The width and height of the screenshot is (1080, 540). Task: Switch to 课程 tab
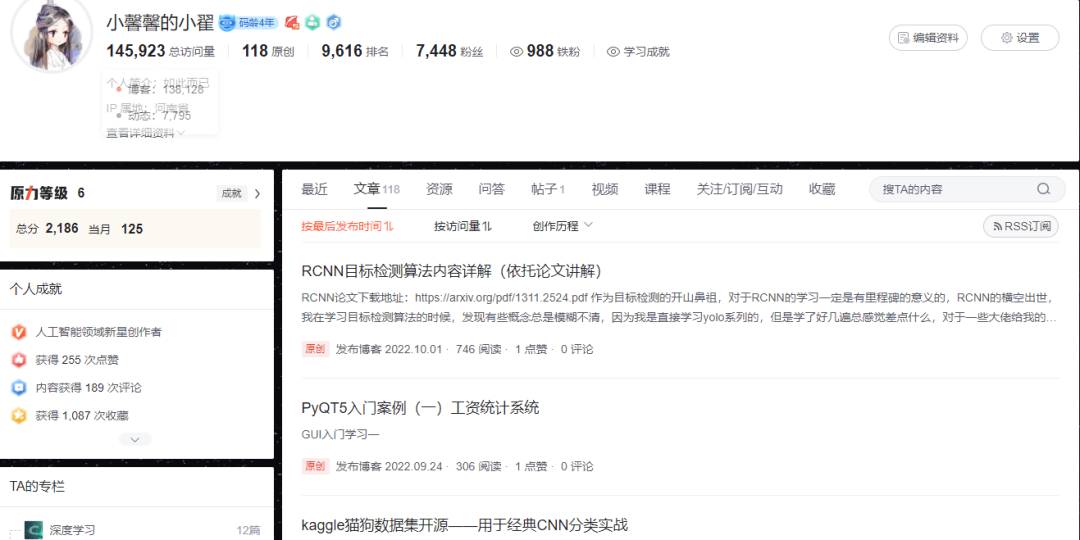(657, 189)
